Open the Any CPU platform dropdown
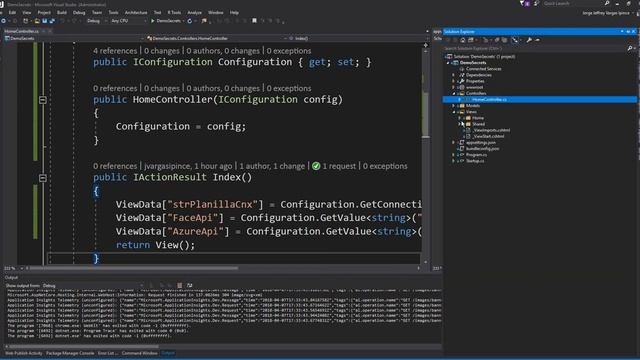 coord(129,21)
